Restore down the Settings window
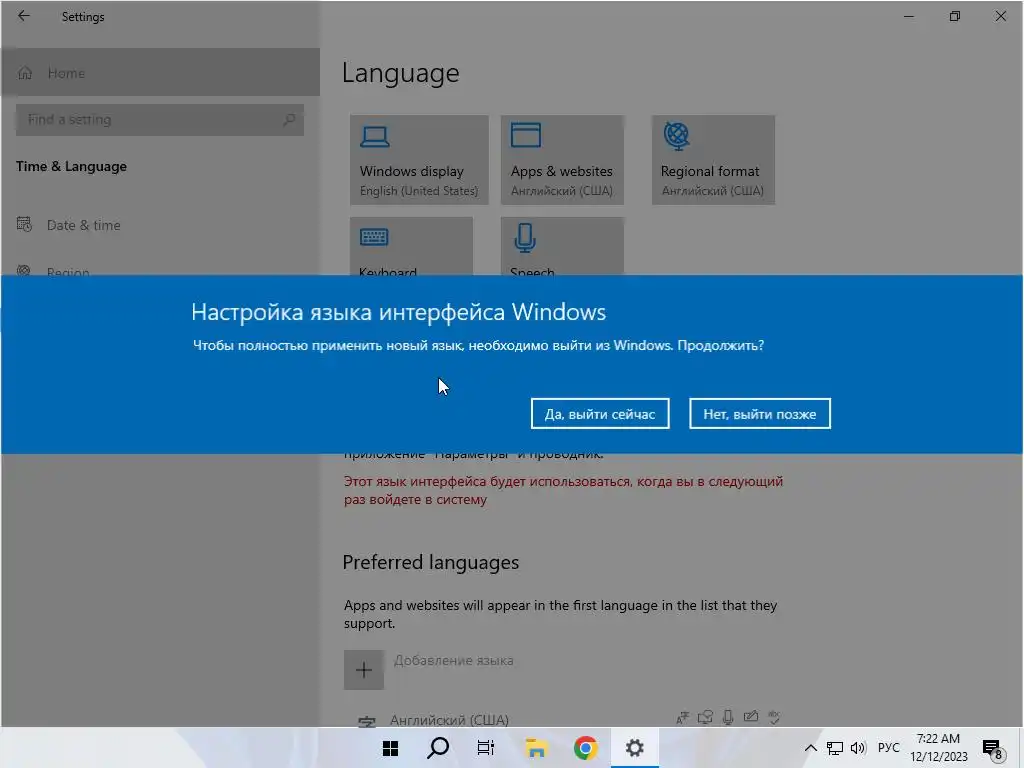The width and height of the screenshot is (1024, 768). (x=955, y=16)
